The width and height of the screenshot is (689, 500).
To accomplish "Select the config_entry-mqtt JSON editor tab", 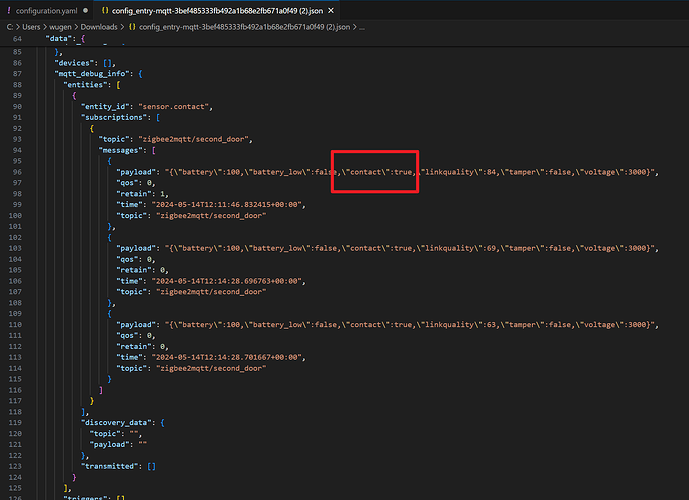I will 217,11.
